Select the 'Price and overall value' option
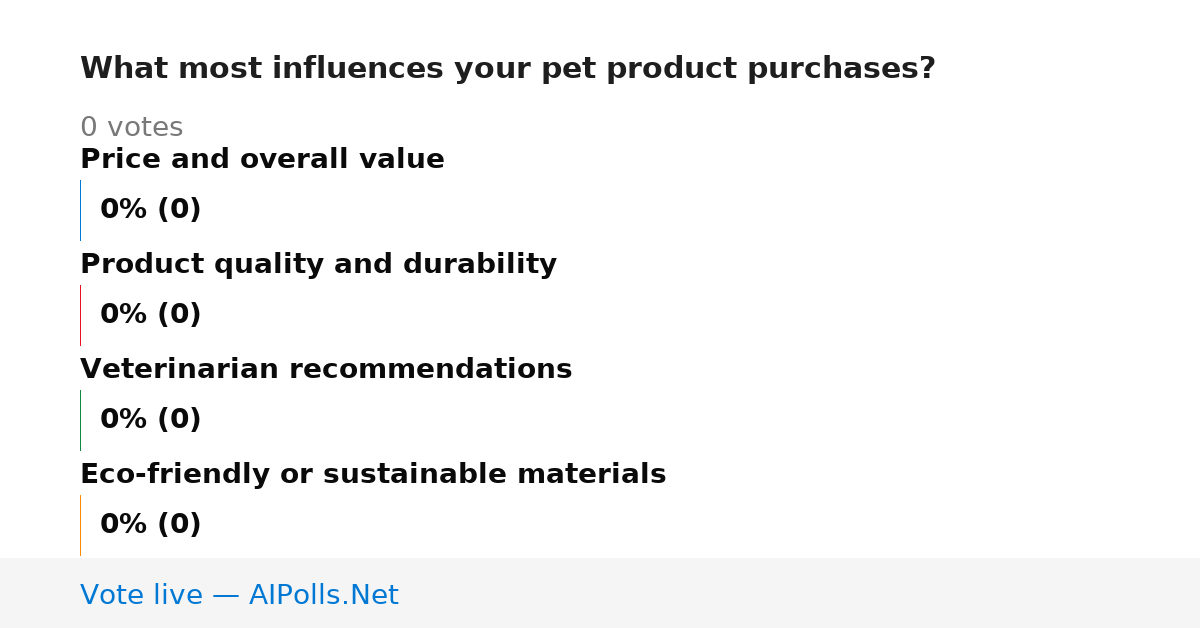The image size is (1200, 628). (x=262, y=160)
